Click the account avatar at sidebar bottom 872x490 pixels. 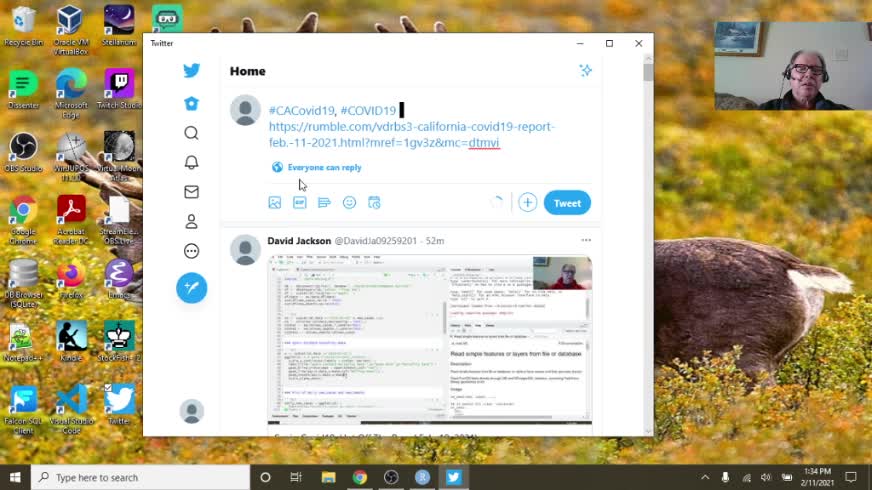191,412
